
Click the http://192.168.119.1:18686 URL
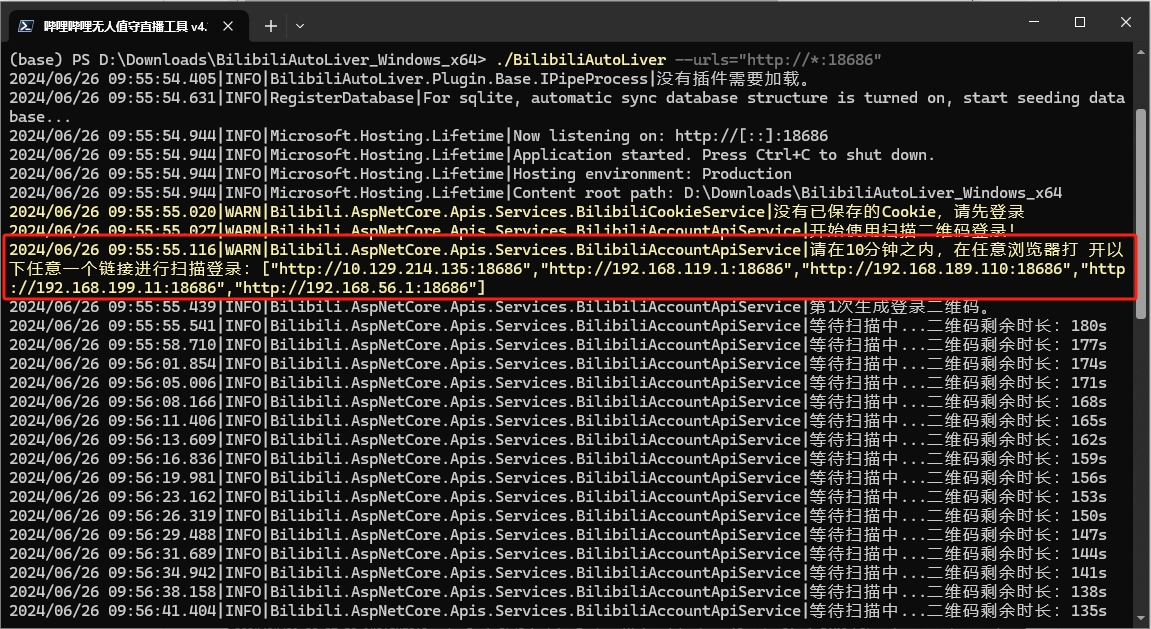666,269
